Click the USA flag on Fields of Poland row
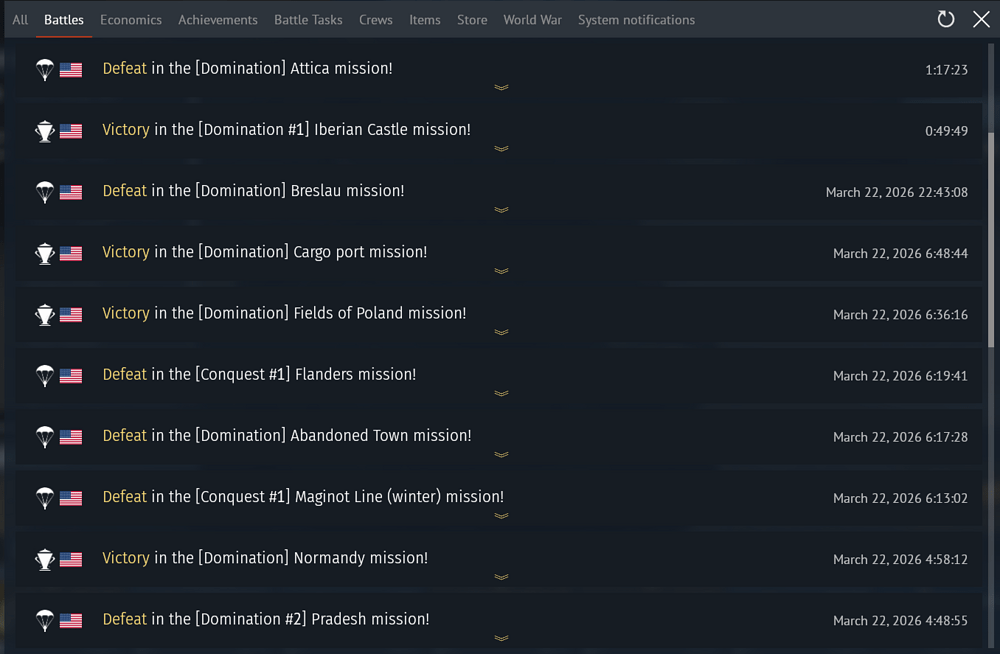Viewport: 1000px width, 654px height. 71,314
